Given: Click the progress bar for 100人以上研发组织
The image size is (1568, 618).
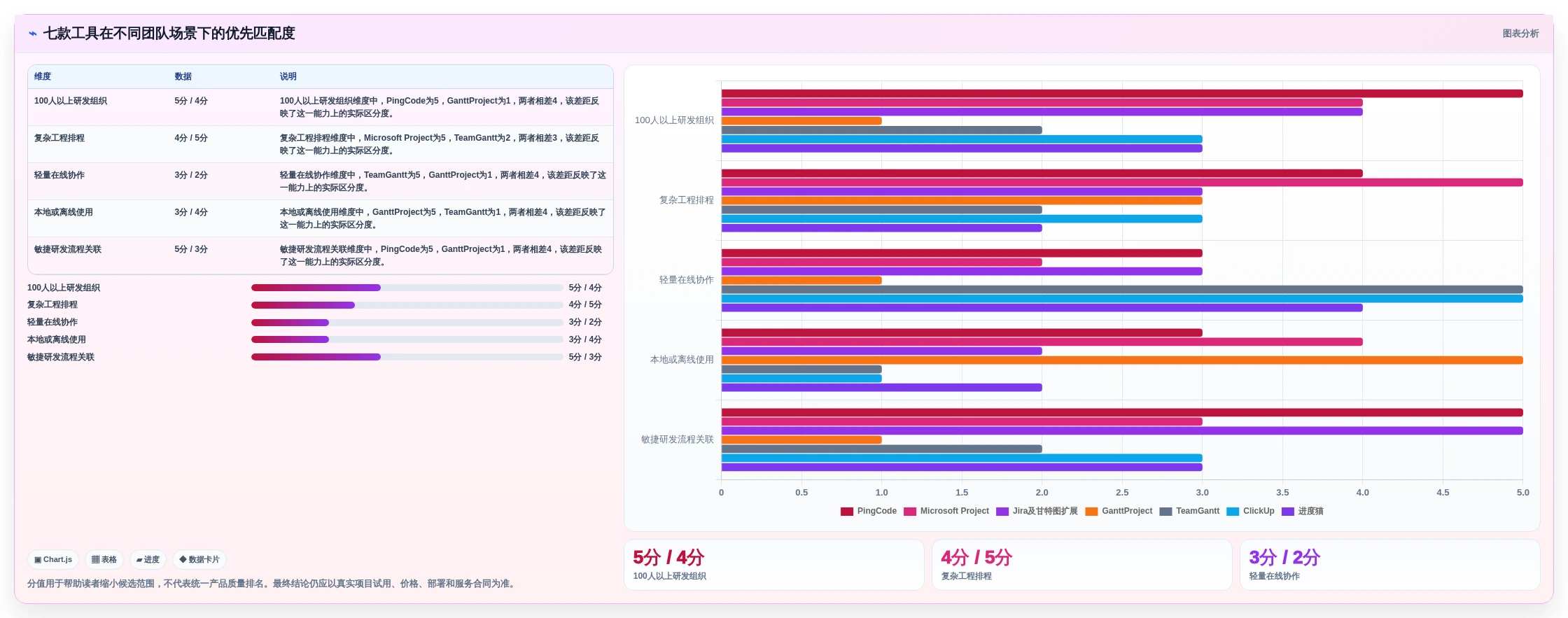Looking at the screenshot, I should tap(407, 288).
